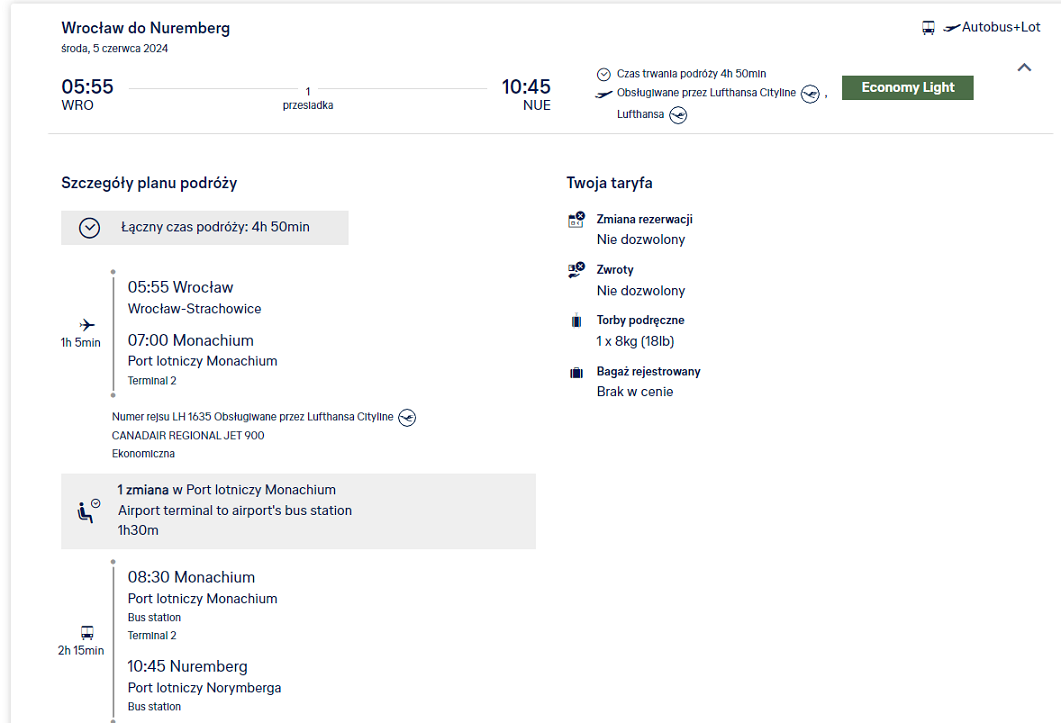Image resolution: width=1061 pixels, height=723 pixels.
Task: Click Łączny czas podróży: 4h 50min text
Action: (x=215, y=227)
